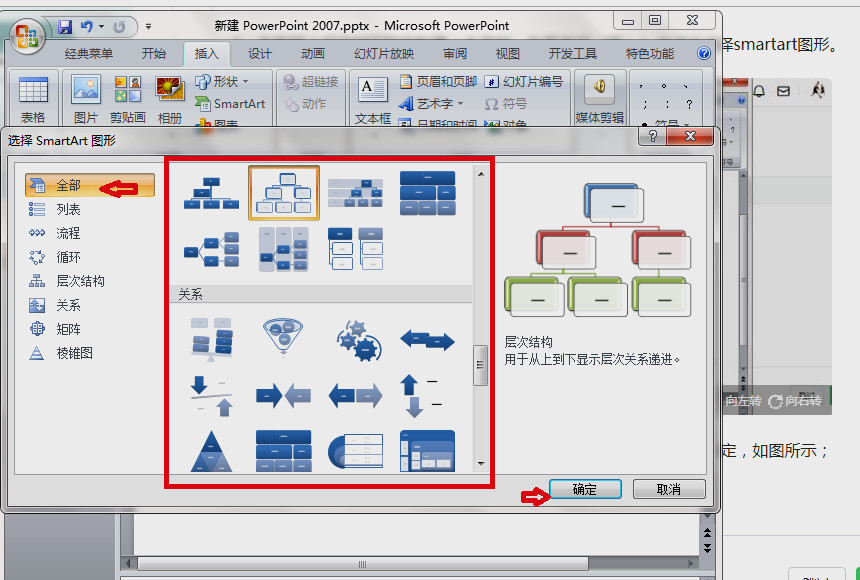Switch to the 开始 tab

click(154, 54)
